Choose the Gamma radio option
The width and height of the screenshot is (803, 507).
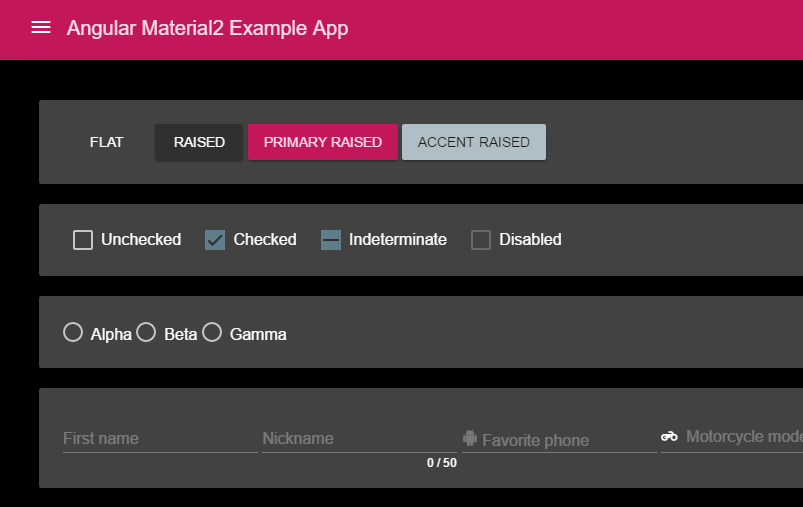(x=212, y=332)
